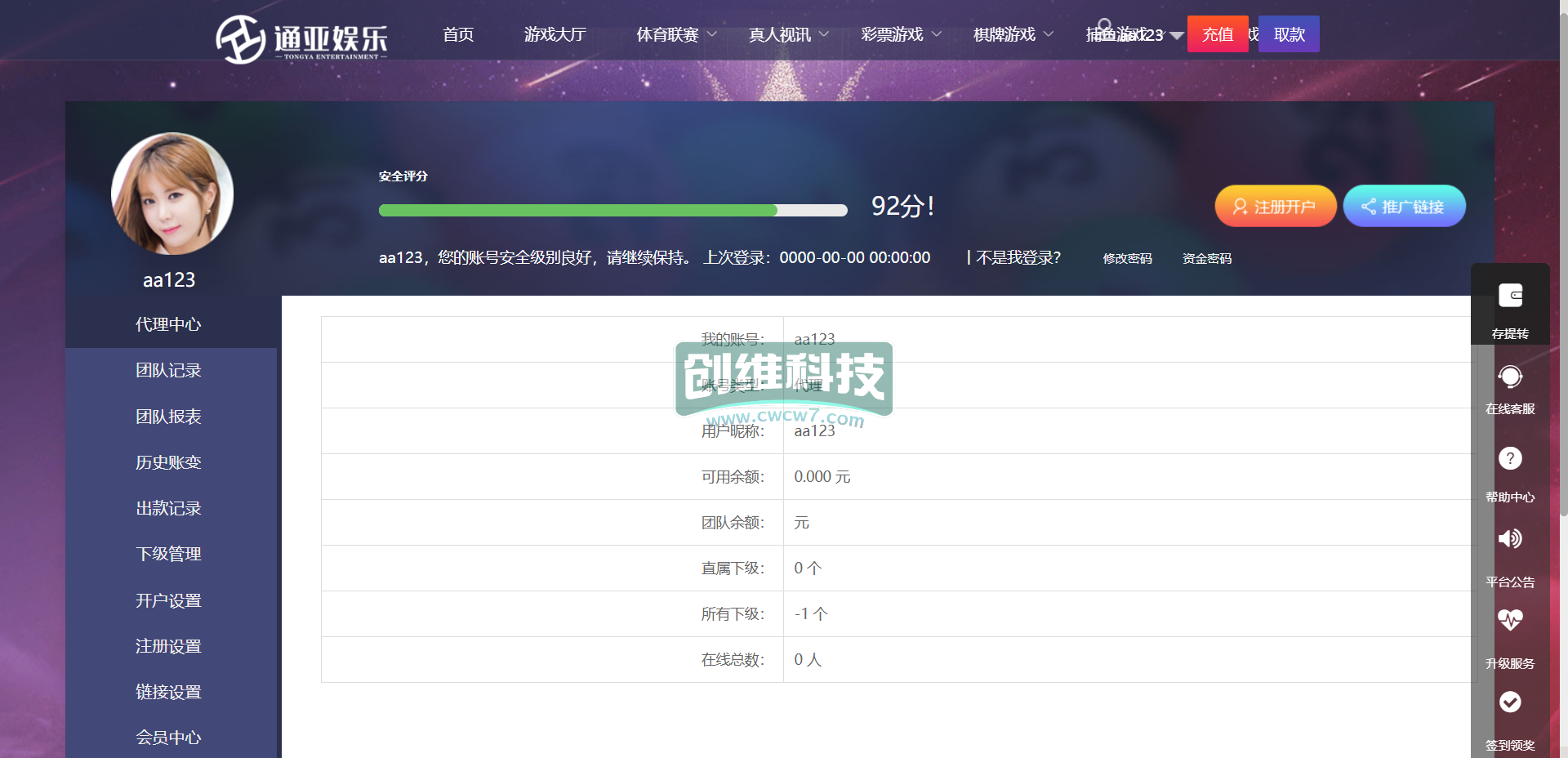Click the share icon in 推广链接
The height and width of the screenshot is (758, 1568).
[x=1369, y=207]
